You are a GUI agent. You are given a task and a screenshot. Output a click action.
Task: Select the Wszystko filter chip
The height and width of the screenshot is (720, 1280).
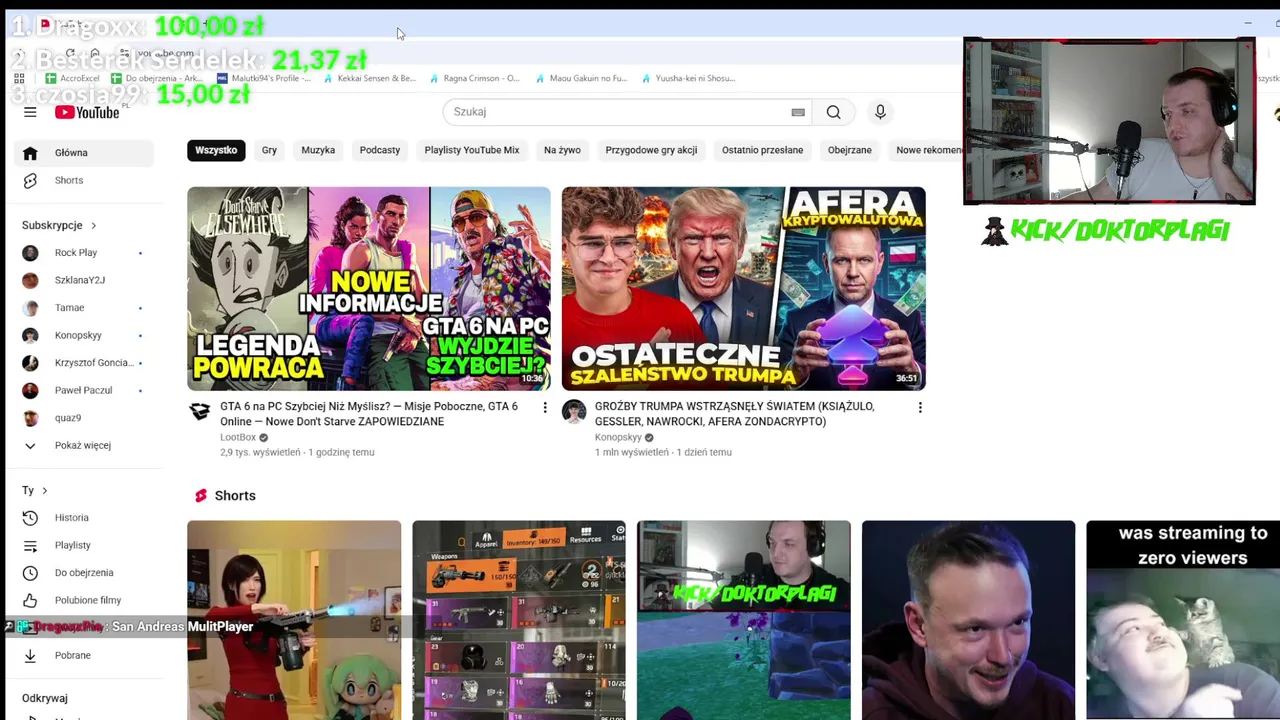coord(216,150)
